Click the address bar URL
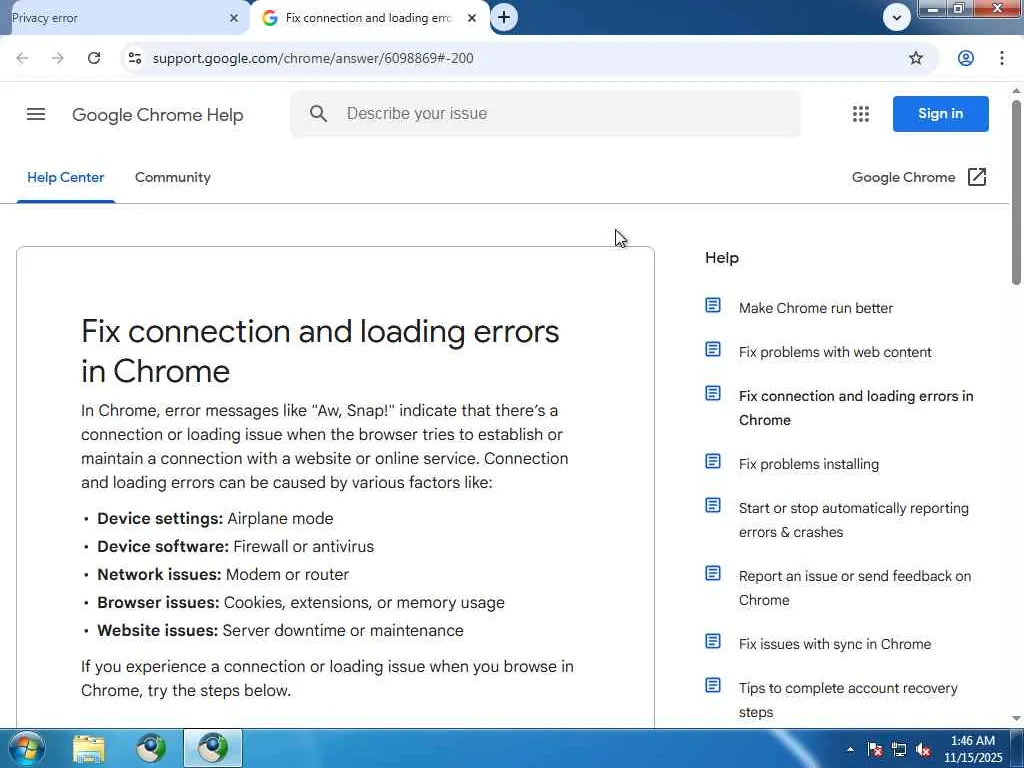The image size is (1024, 768). pos(313,58)
